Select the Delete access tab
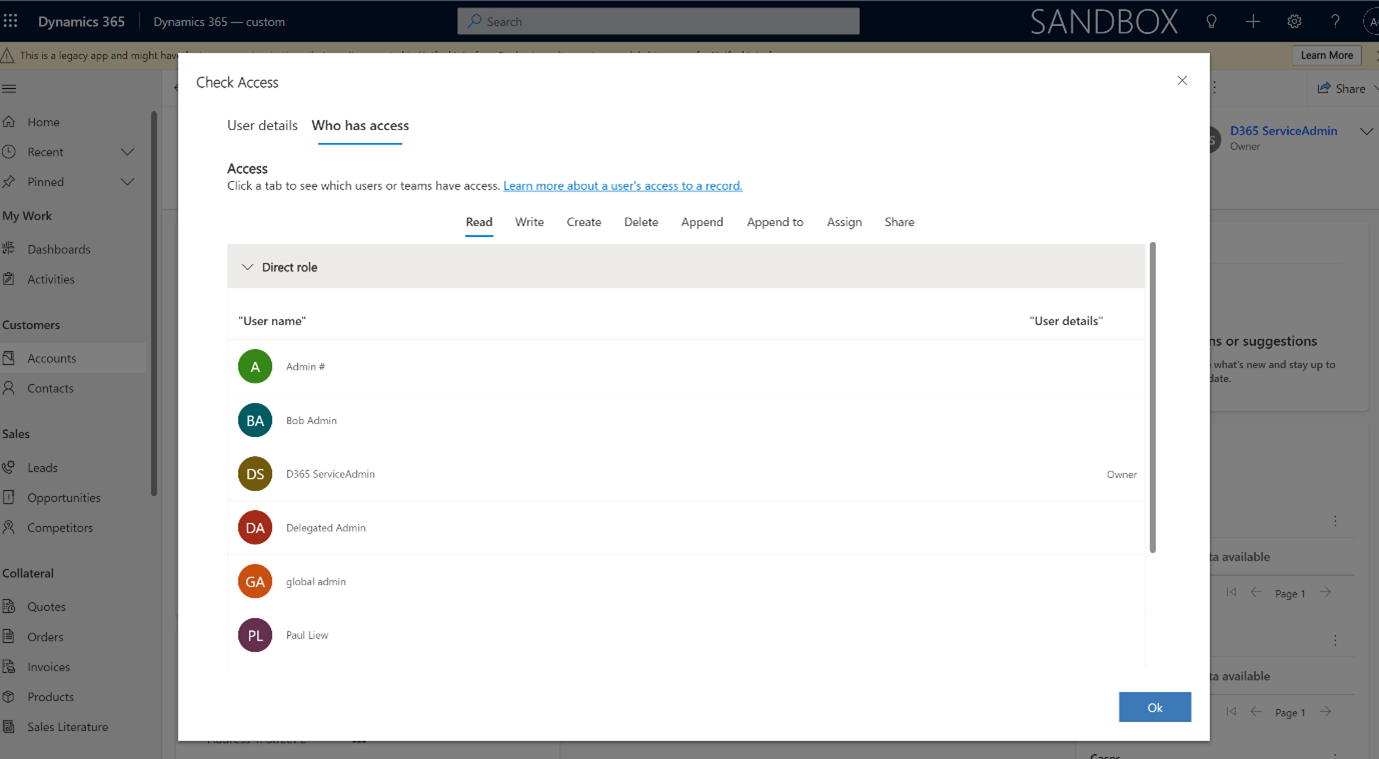Screen dimensions: 1379x759 coord(641,222)
